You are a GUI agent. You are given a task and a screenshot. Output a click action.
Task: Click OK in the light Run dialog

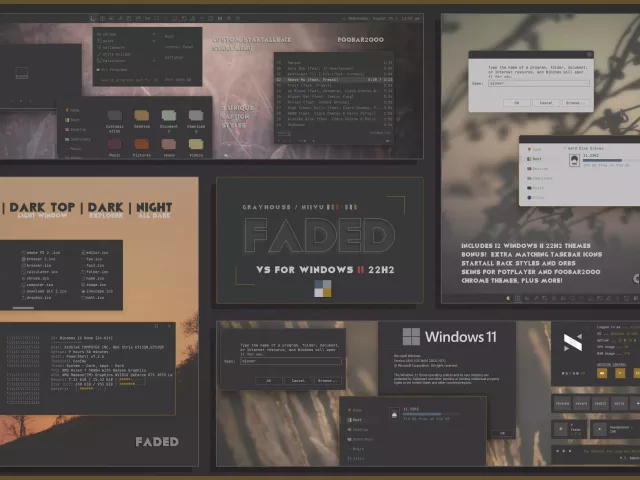tap(516, 103)
